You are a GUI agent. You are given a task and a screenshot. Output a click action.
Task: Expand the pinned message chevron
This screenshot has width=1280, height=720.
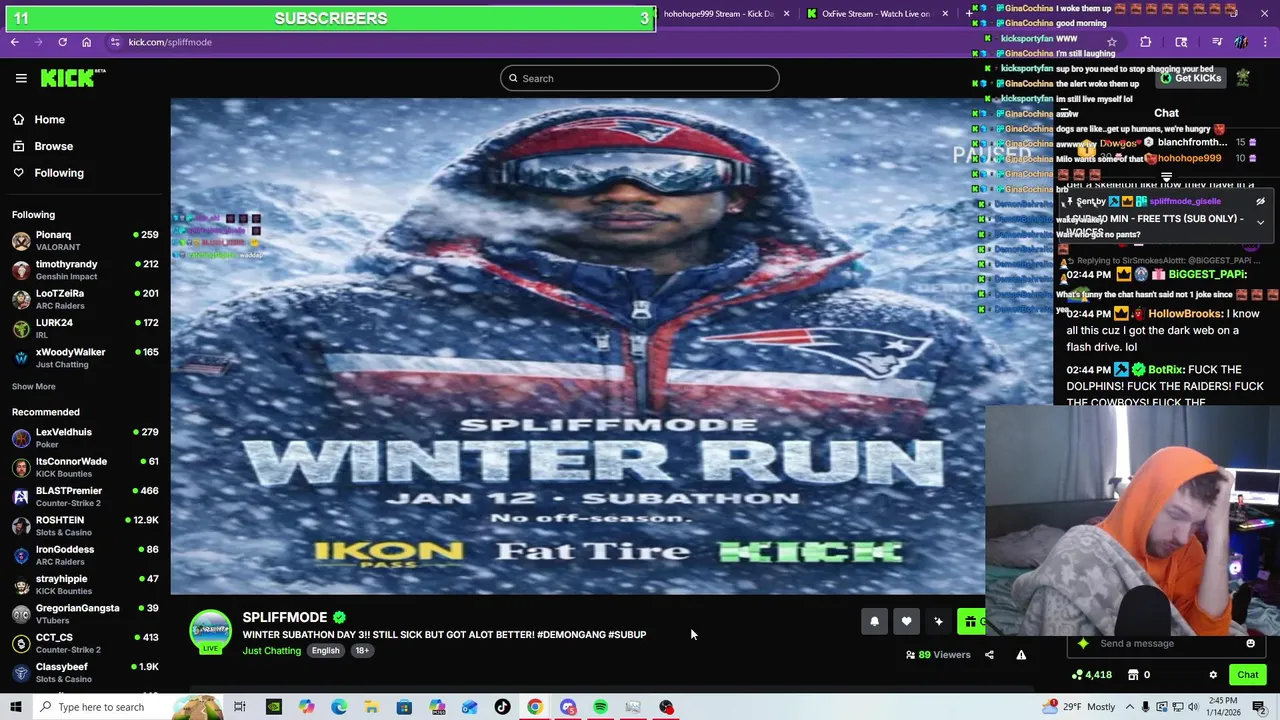point(1260,222)
